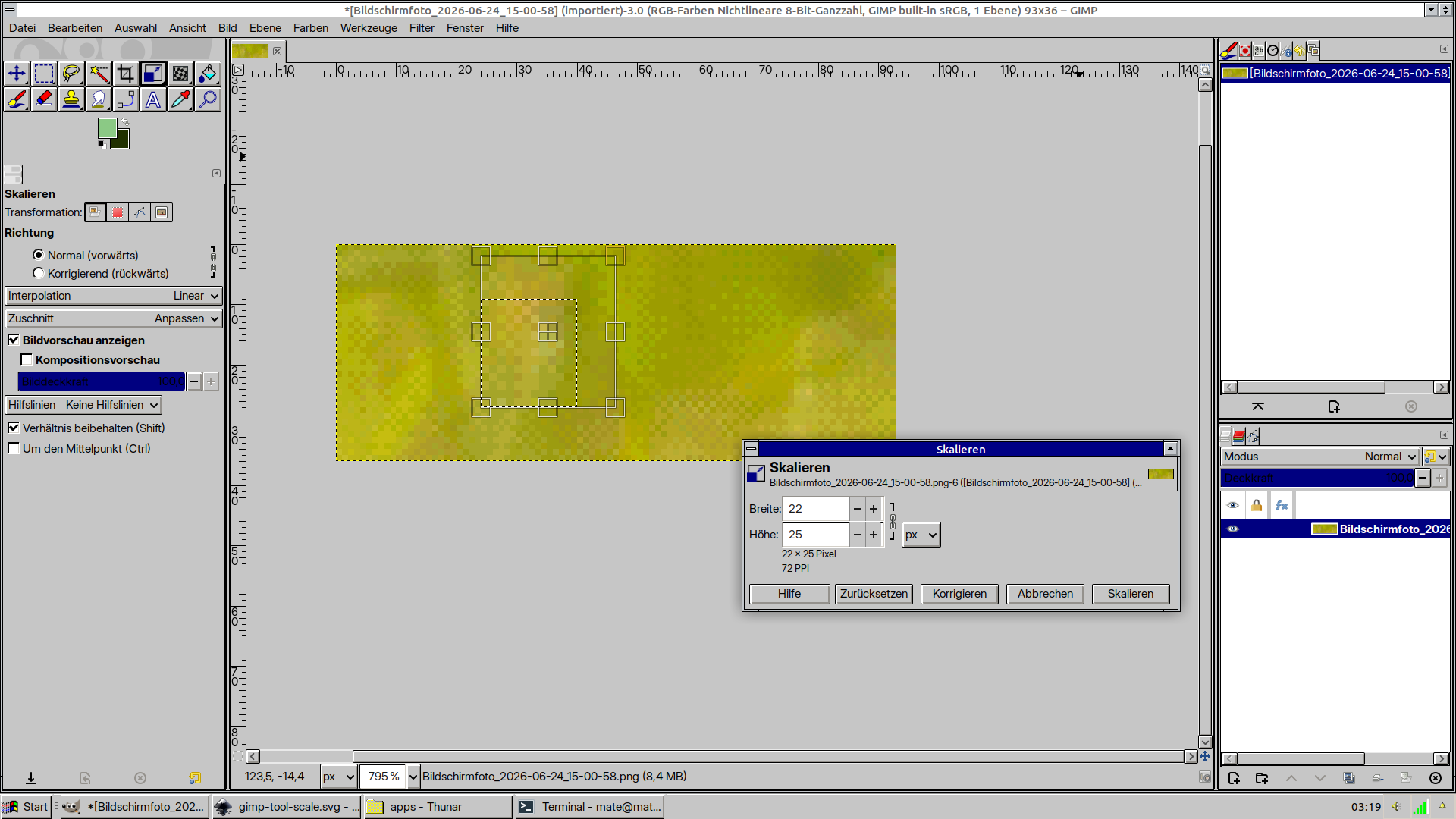Click the Abbrechen button

pyautogui.click(x=1045, y=594)
